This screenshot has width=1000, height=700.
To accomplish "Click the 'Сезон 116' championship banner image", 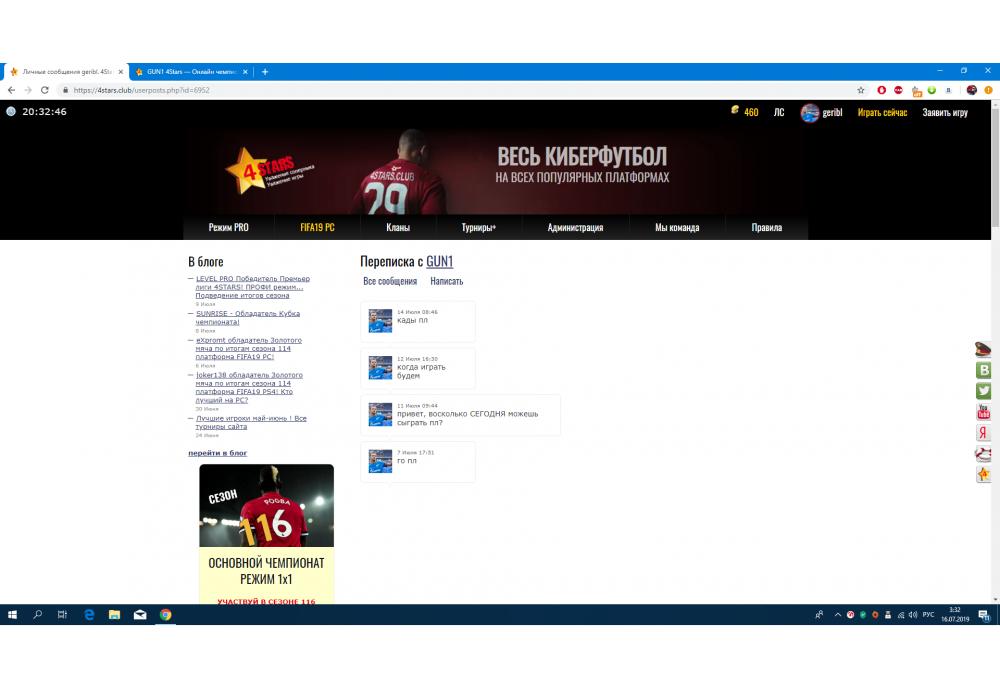I will coord(266,506).
